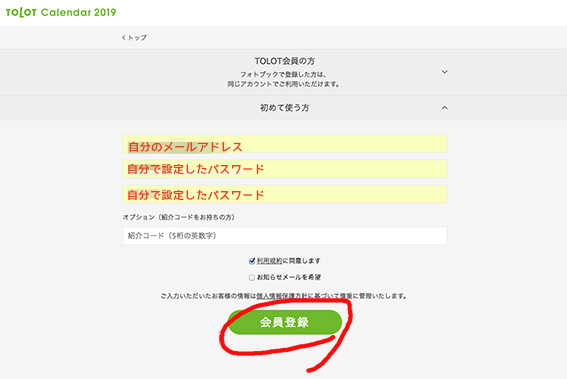The width and height of the screenshot is (567, 379).
Task: Expand the TOLOT会員の方 section chevron
Action: 444,72
